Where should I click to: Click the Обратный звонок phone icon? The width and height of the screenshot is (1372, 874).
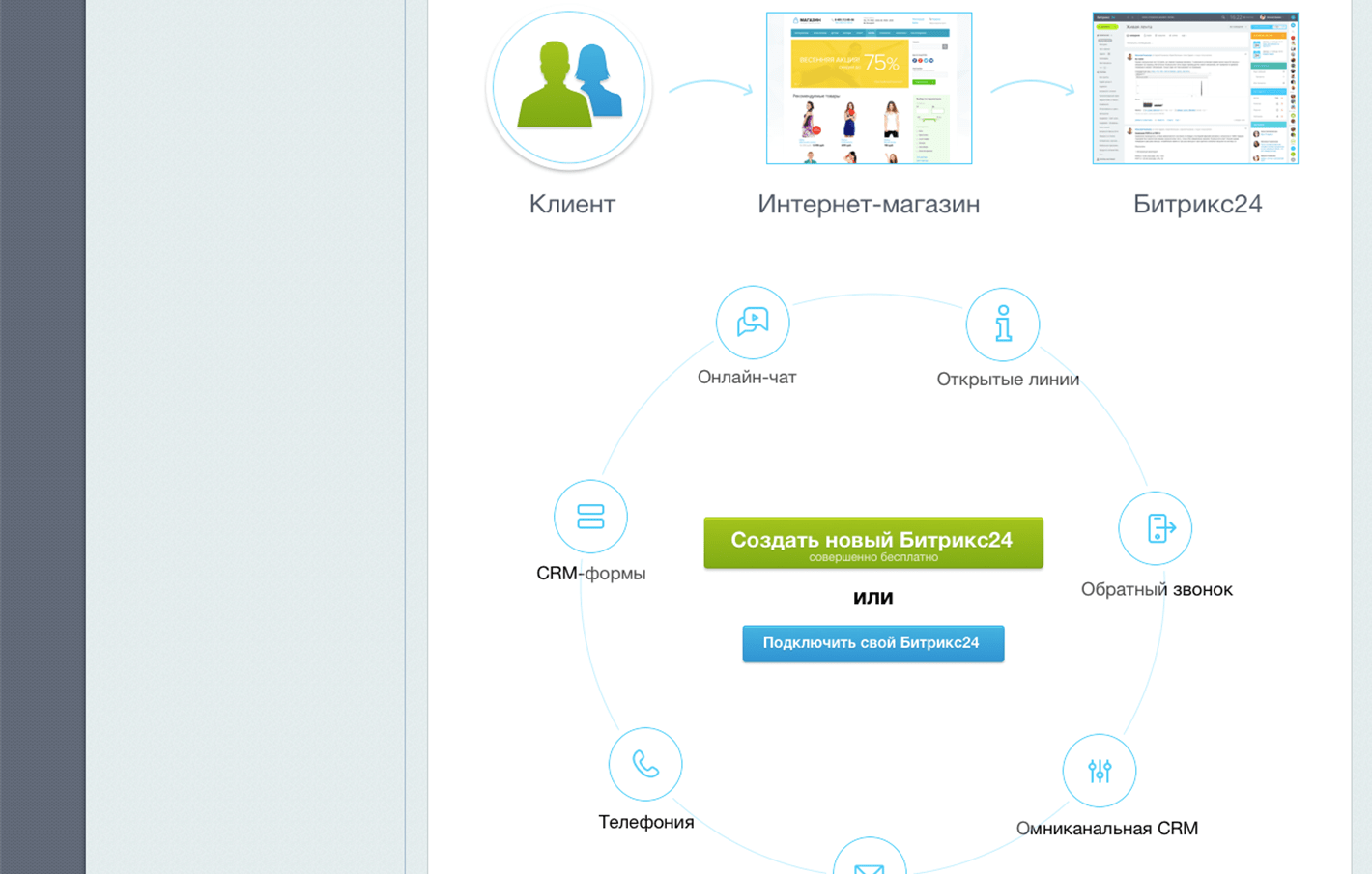click(1156, 528)
